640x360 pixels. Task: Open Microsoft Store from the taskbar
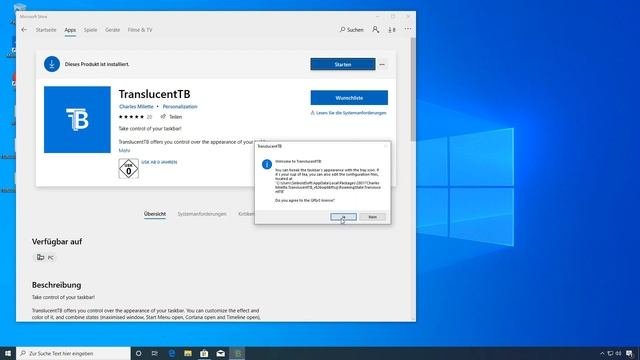204,353
